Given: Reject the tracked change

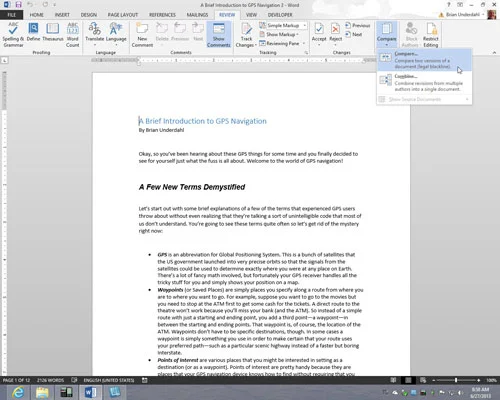Looking at the screenshot, I should point(336,34).
